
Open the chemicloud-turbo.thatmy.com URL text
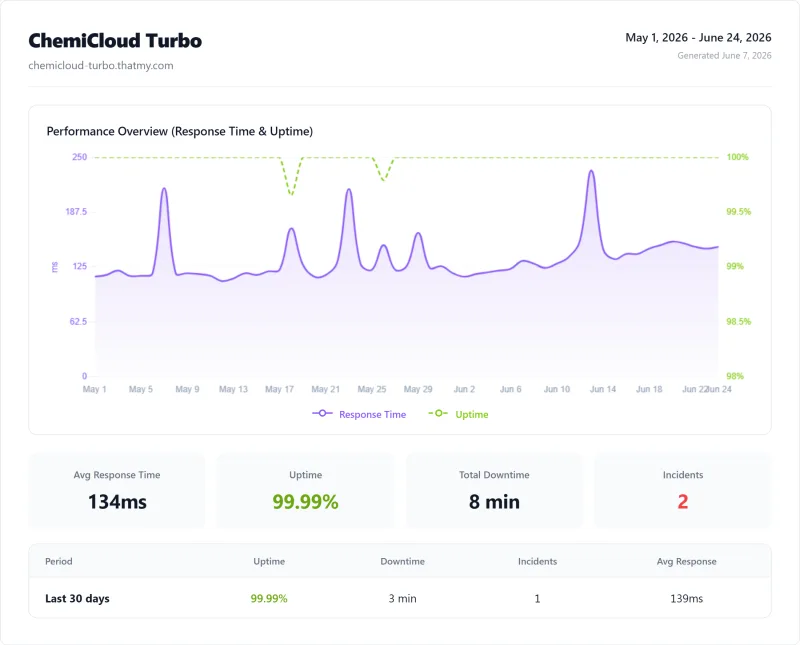click(x=101, y=65)
